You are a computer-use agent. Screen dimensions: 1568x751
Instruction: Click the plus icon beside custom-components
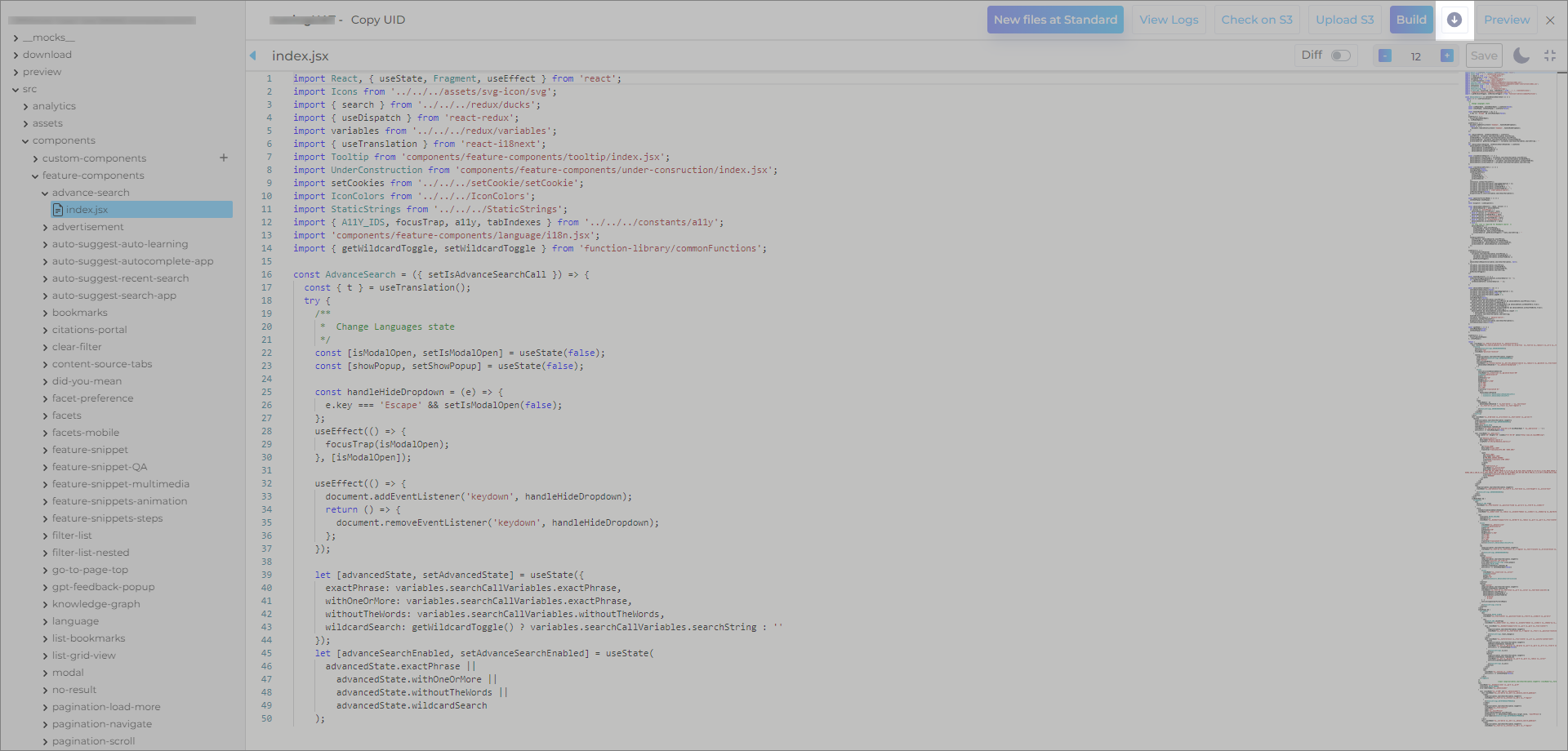coord(224,158)
